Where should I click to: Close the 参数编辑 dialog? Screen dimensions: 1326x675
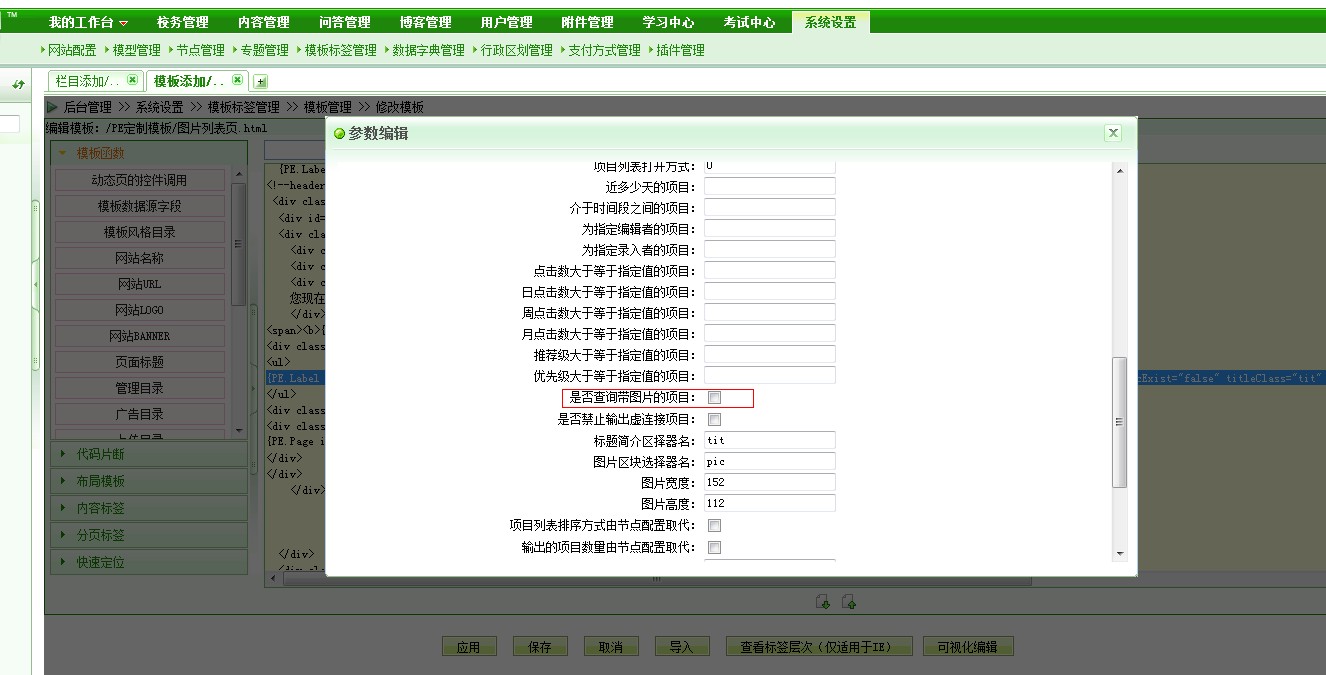click(x=1113, y=133)
